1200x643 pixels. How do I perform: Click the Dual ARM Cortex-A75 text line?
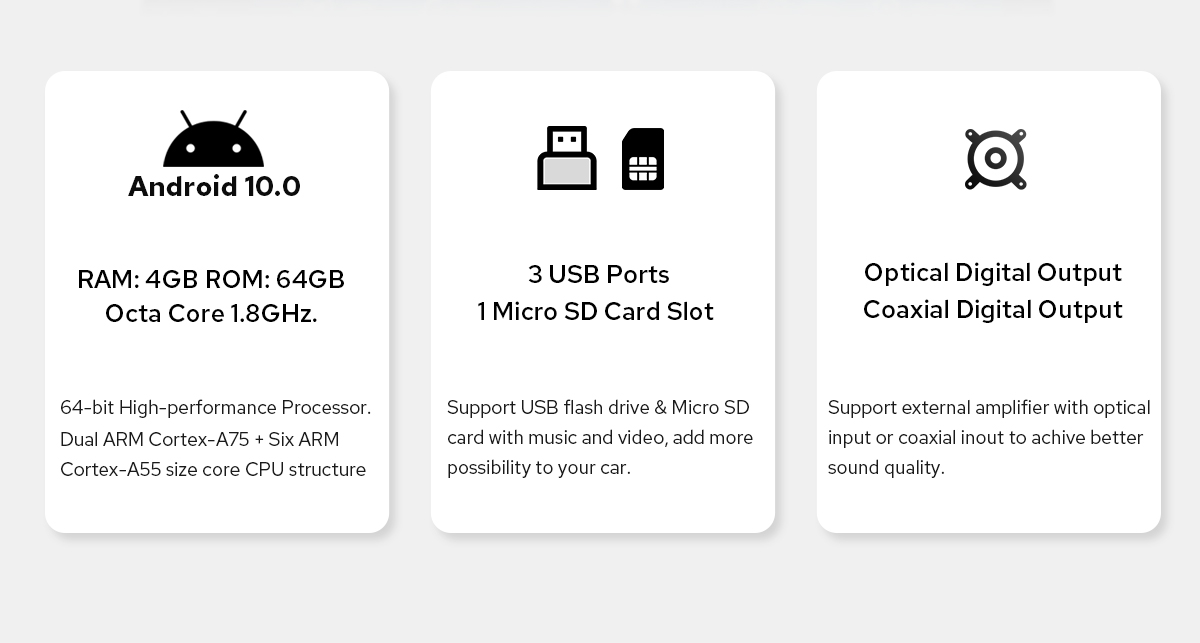[200, 439]
